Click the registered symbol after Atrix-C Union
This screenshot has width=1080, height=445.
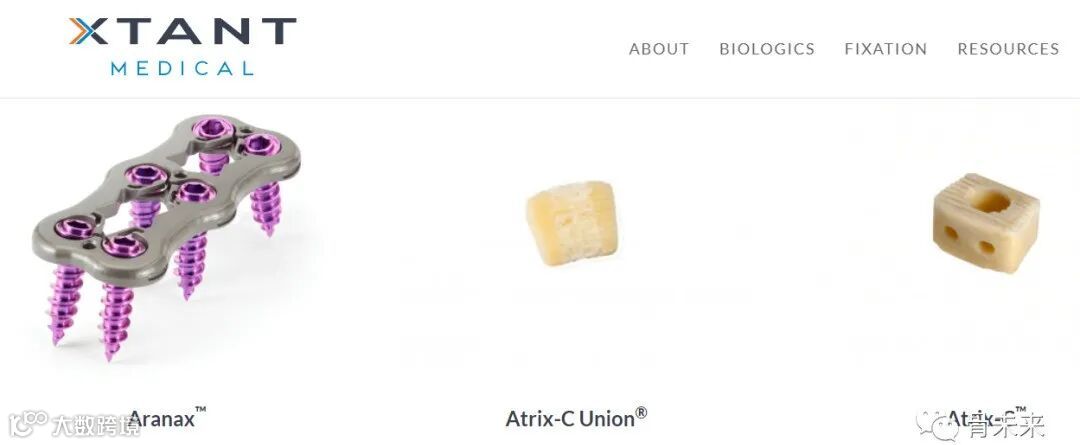coord(641,412)
